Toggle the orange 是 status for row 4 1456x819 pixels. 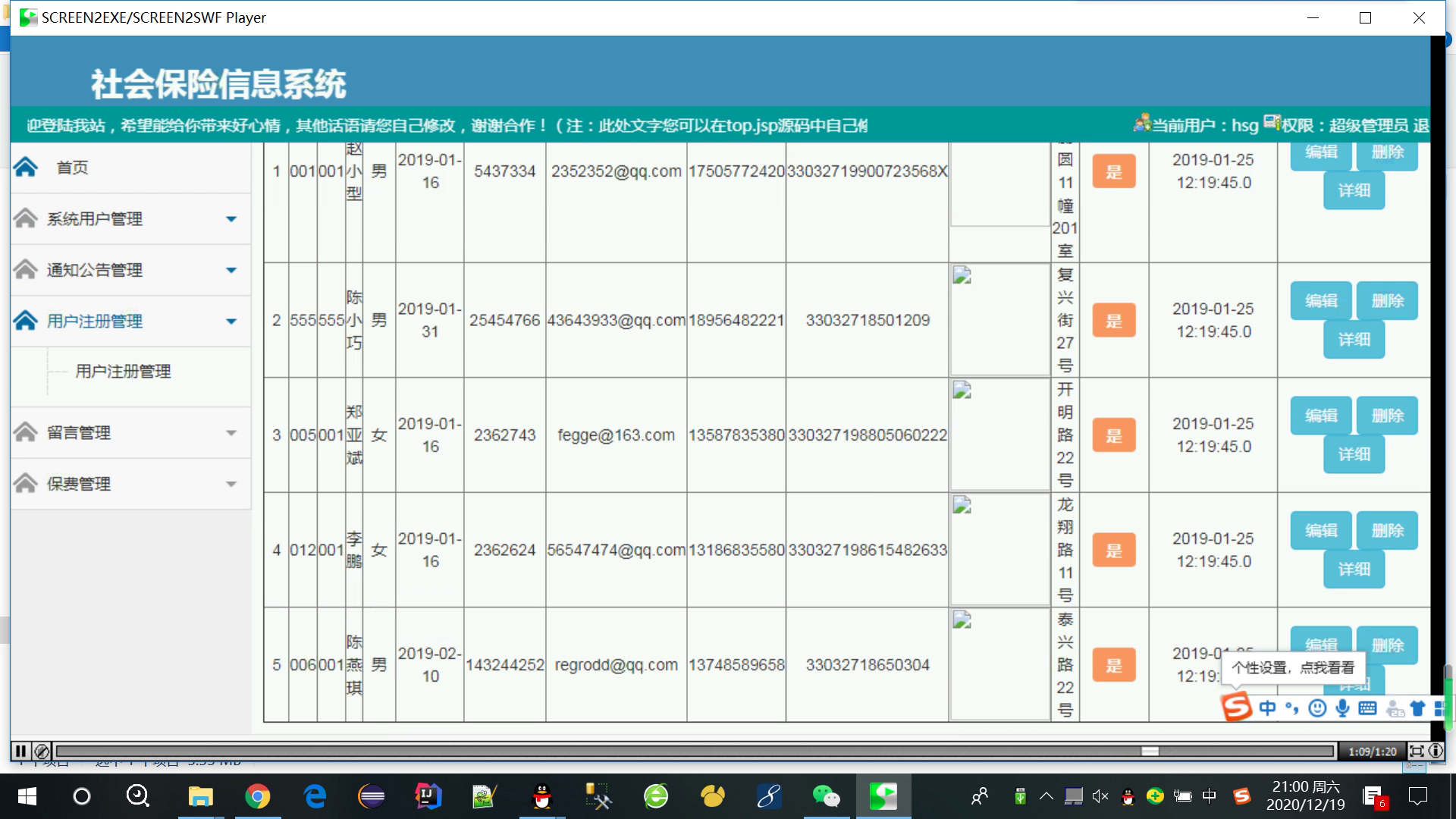tap(1113, 551)
